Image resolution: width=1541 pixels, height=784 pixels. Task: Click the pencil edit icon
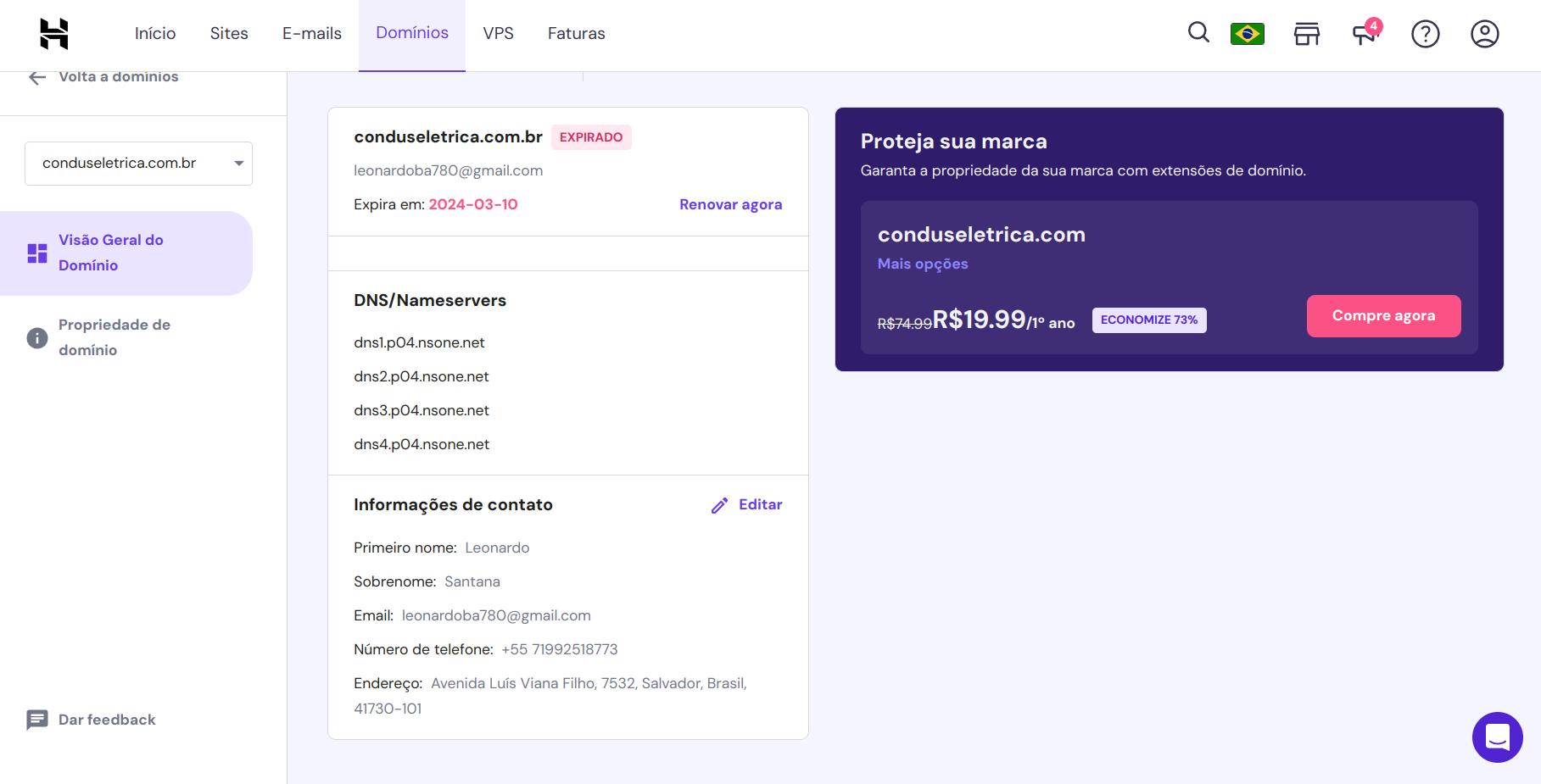pyautogui.click(x=719, y=506)
